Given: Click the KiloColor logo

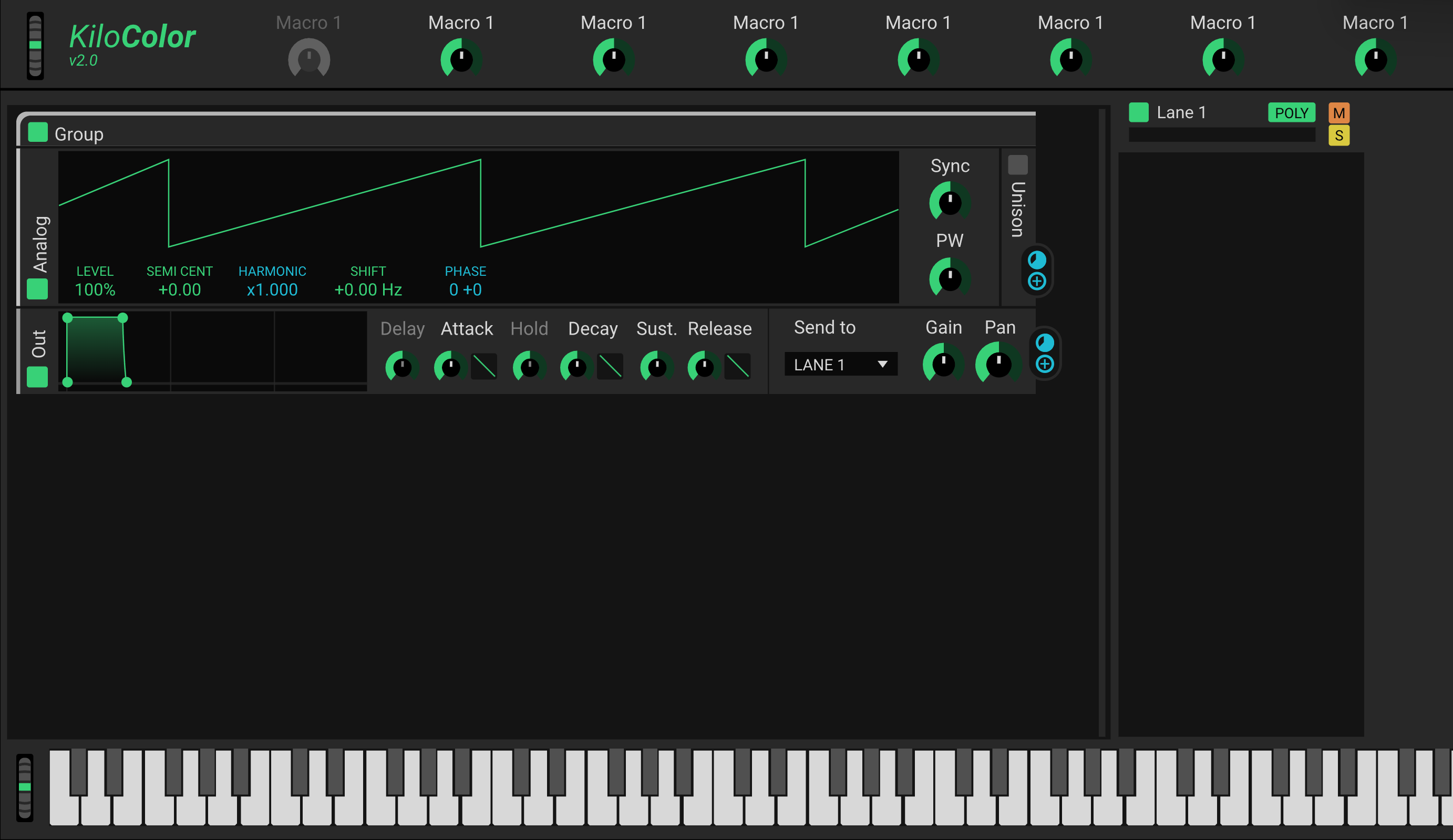Looking at the screenshot, I should point(132,37).
